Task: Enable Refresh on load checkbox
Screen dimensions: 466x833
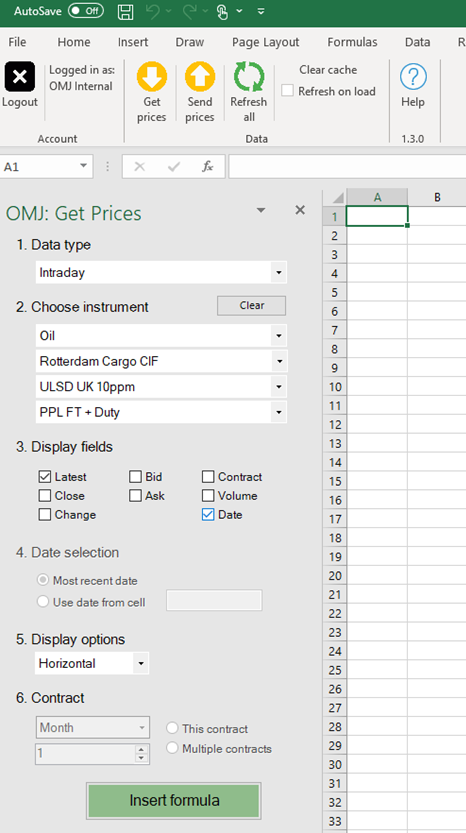Action: (x=287, y=91)
